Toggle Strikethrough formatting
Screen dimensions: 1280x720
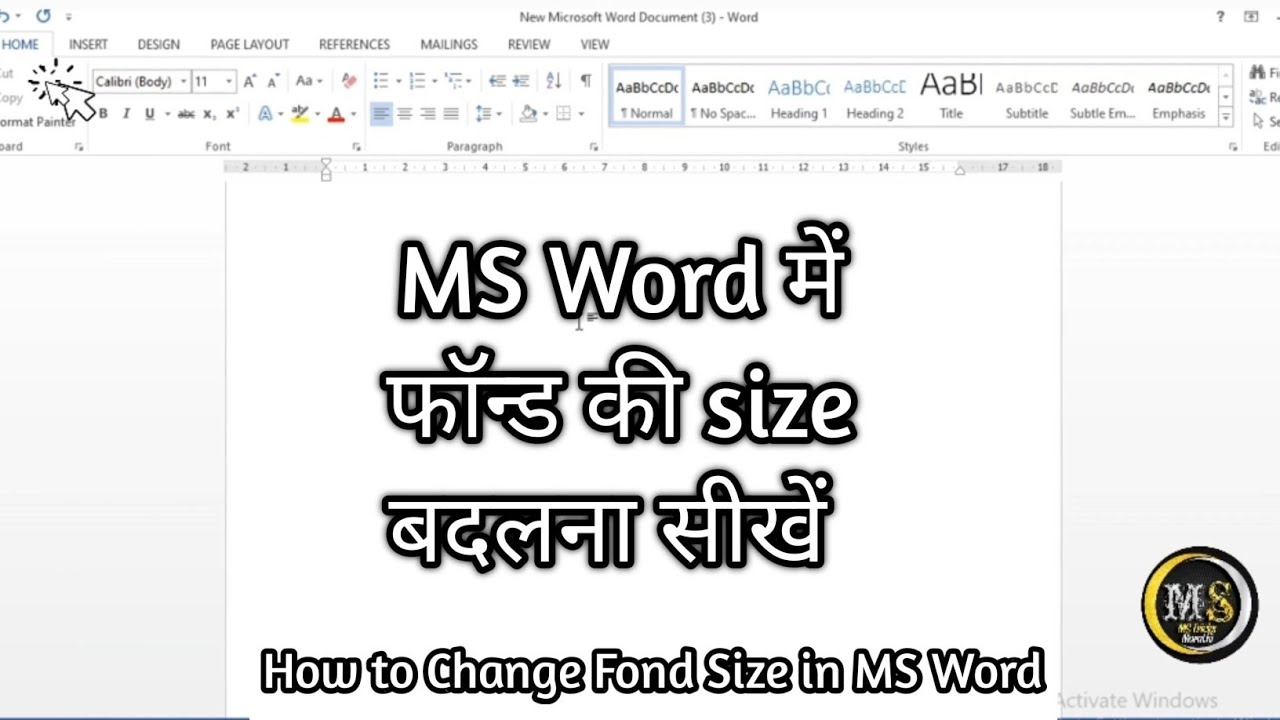point(186,114)
